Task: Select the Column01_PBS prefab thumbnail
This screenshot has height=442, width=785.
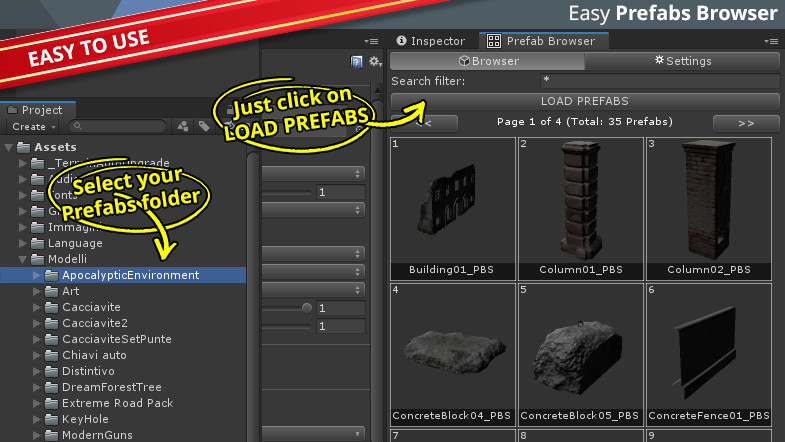Action: click(x=581, y=208)
